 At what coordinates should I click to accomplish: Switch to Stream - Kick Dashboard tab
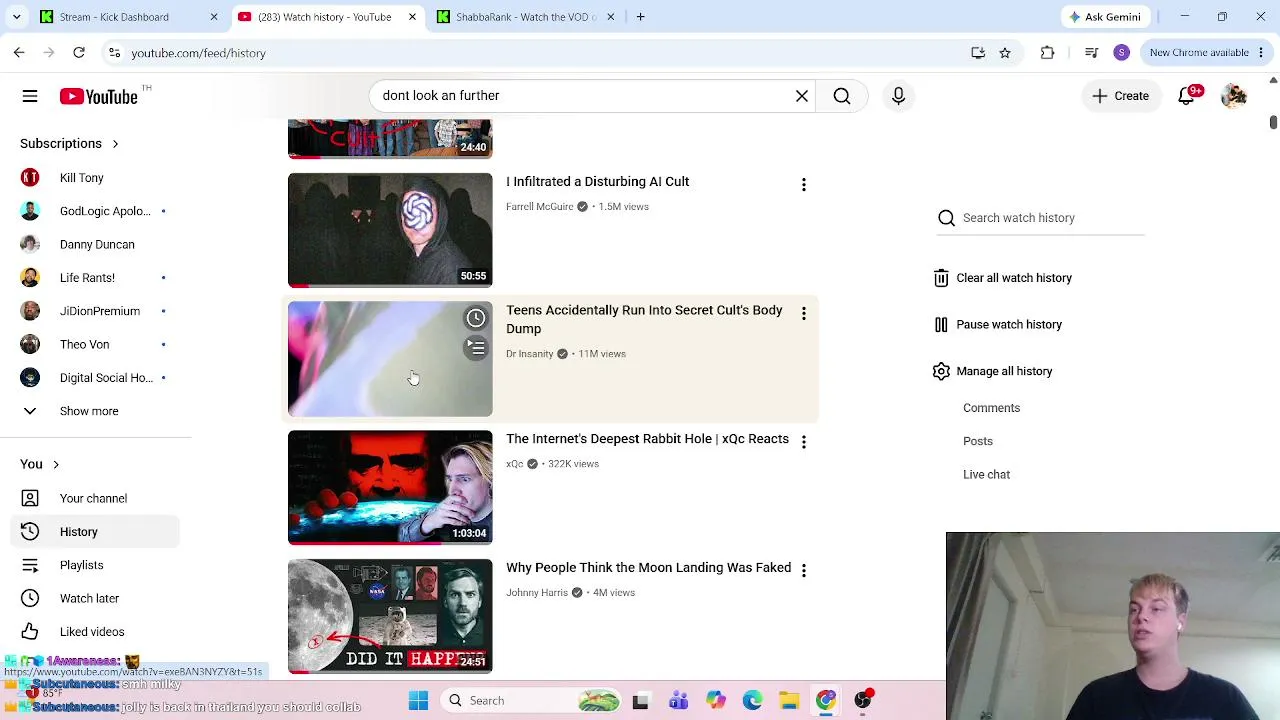click(x=127, y=17)
